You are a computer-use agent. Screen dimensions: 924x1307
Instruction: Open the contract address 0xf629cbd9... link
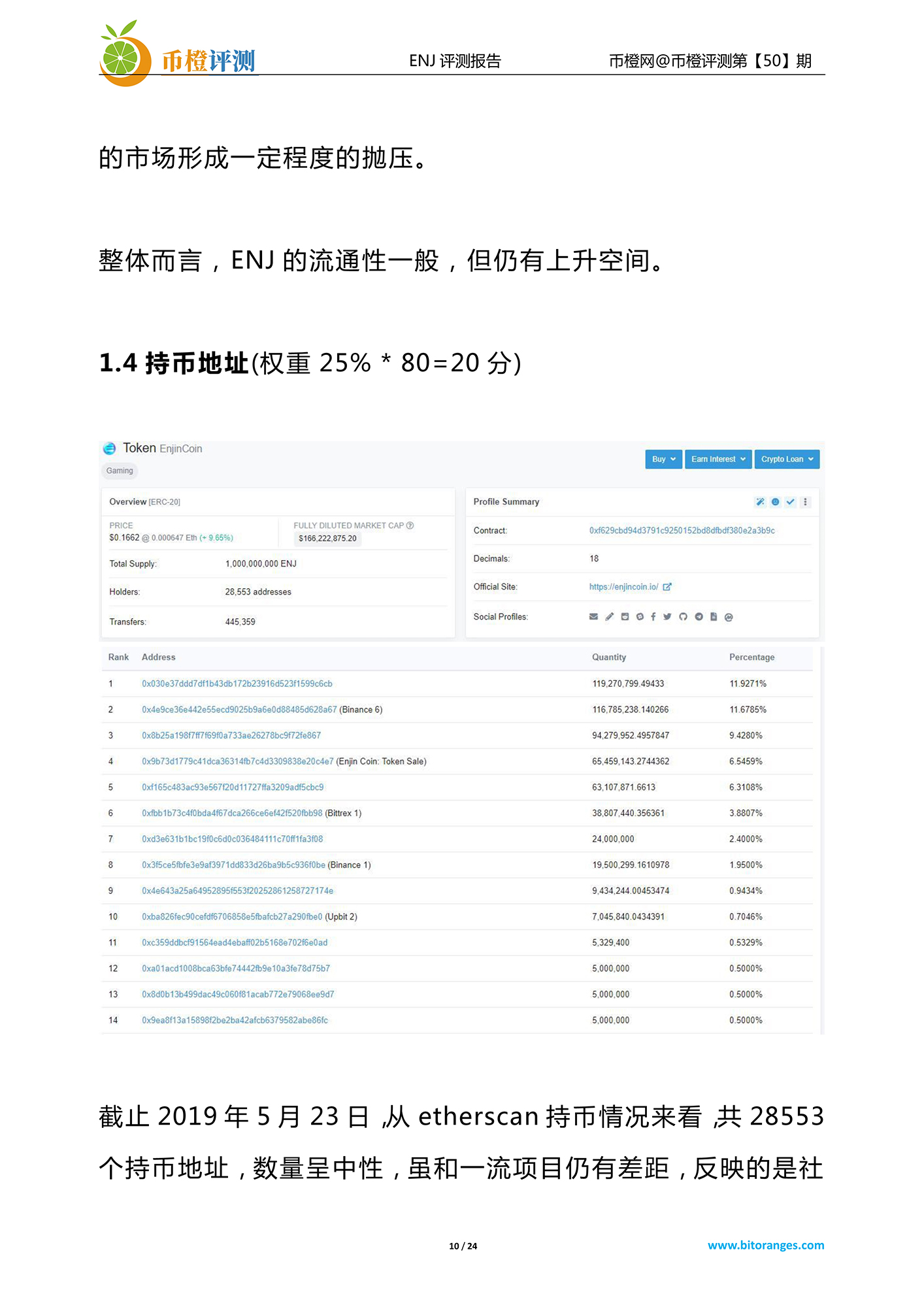click(x=682, y=531)
